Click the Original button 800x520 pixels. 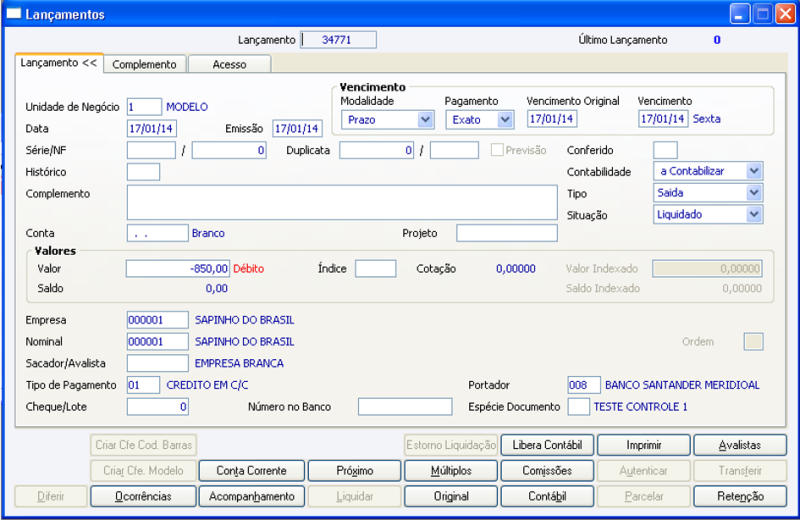(x=451, y=496)
